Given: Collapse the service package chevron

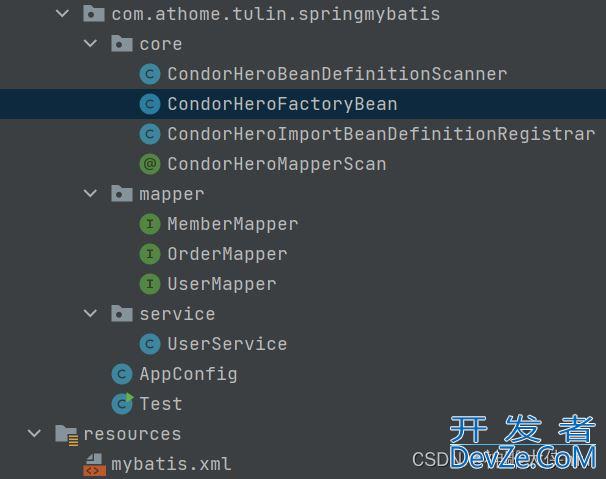Looking at the screenshot, I should coord(91,314).
